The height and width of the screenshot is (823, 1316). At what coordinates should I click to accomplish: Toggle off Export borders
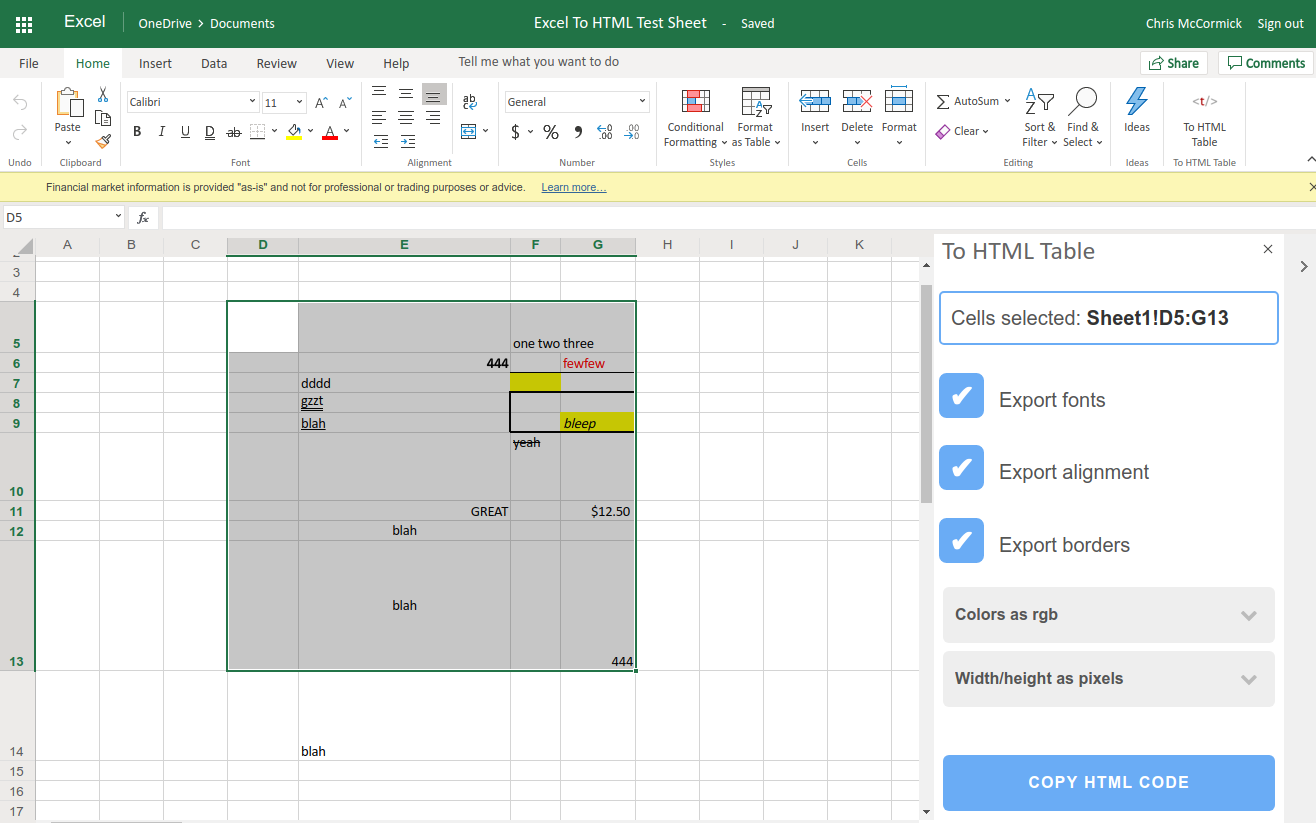[961, 540]
